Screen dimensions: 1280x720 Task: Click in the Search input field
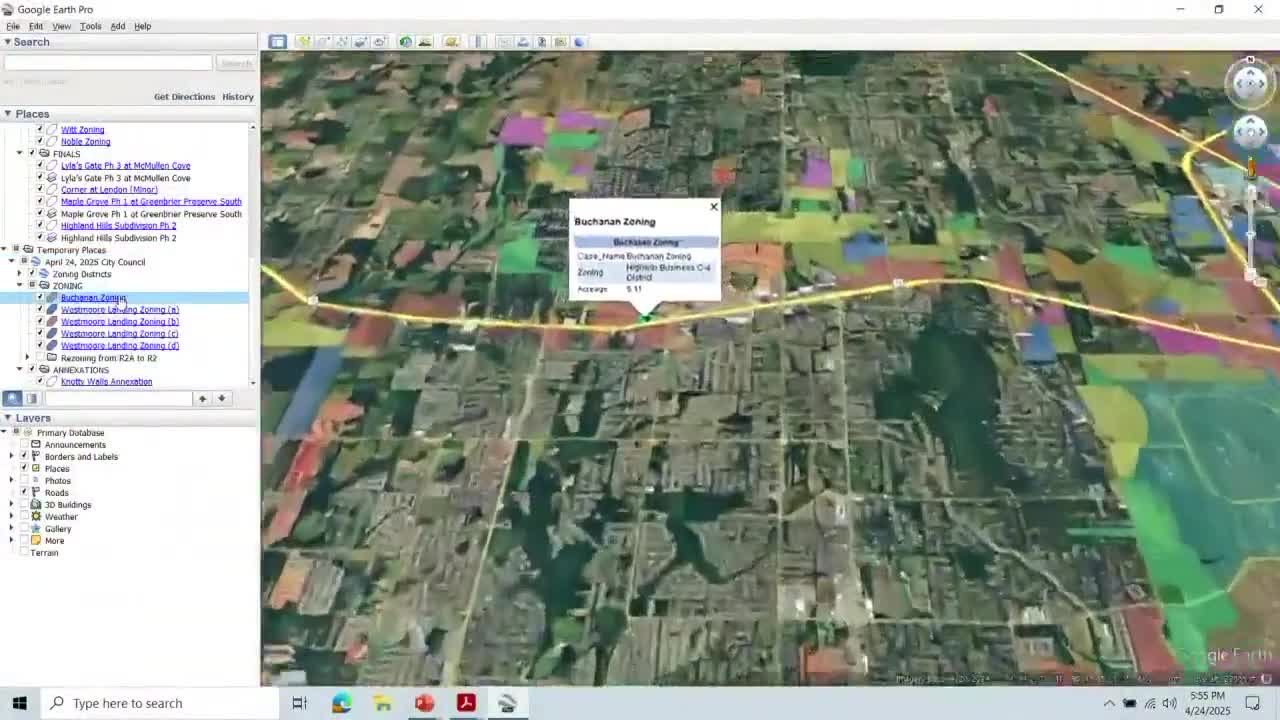107,63
